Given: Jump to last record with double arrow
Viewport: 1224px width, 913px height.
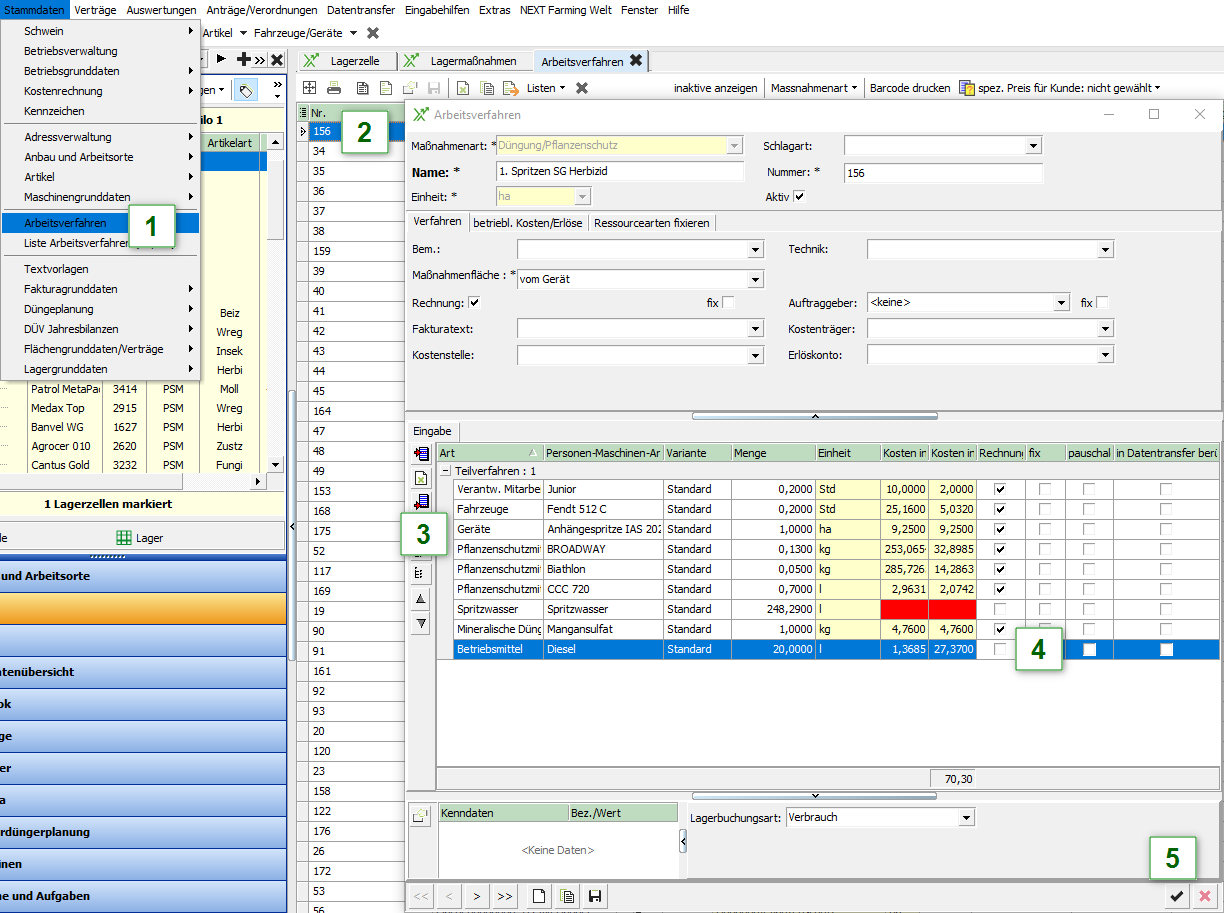Looking at the screenshot, I should [505, 897].
